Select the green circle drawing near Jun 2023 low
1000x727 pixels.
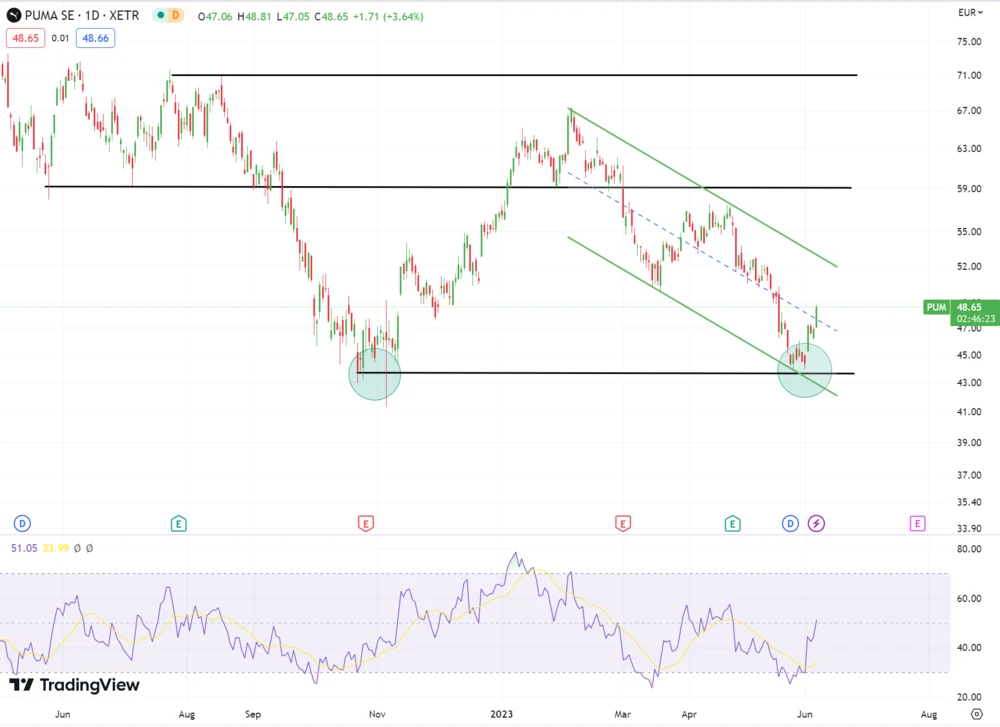pyautogui.click(x=805, y=370)
